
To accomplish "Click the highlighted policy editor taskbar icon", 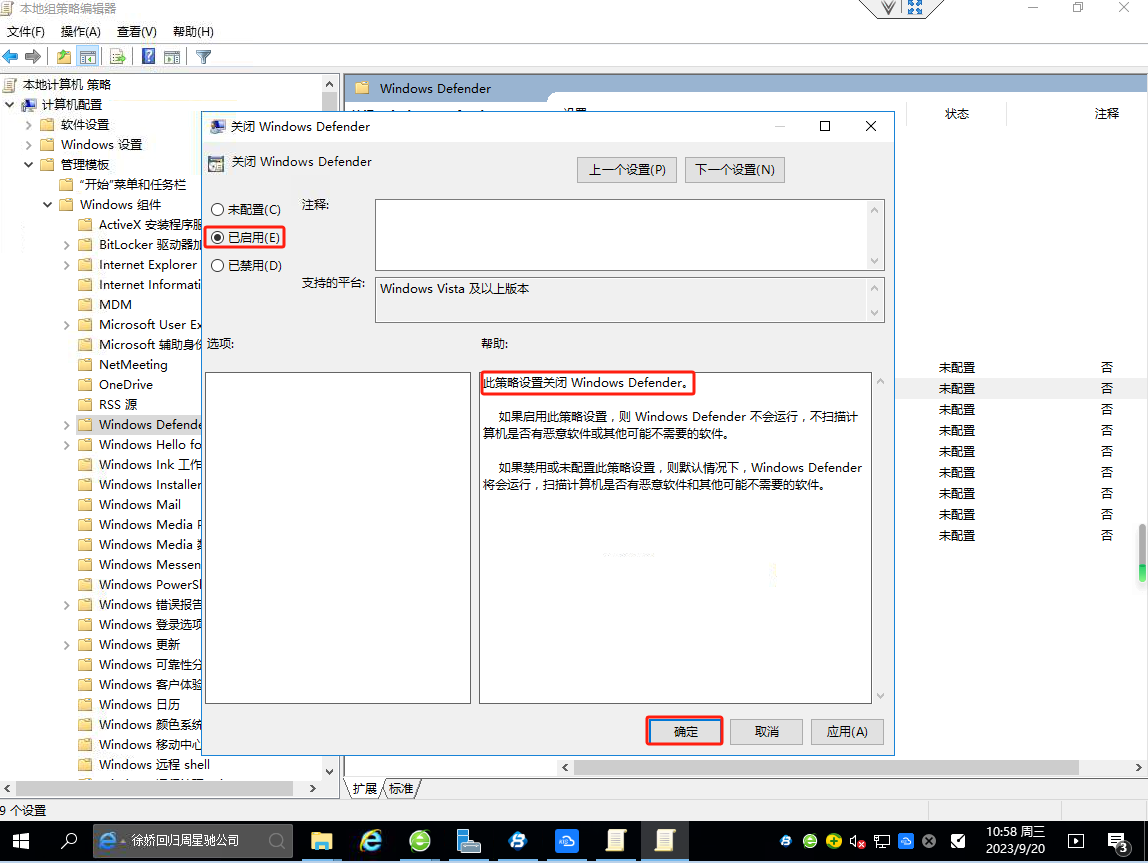I will (665, 841).
